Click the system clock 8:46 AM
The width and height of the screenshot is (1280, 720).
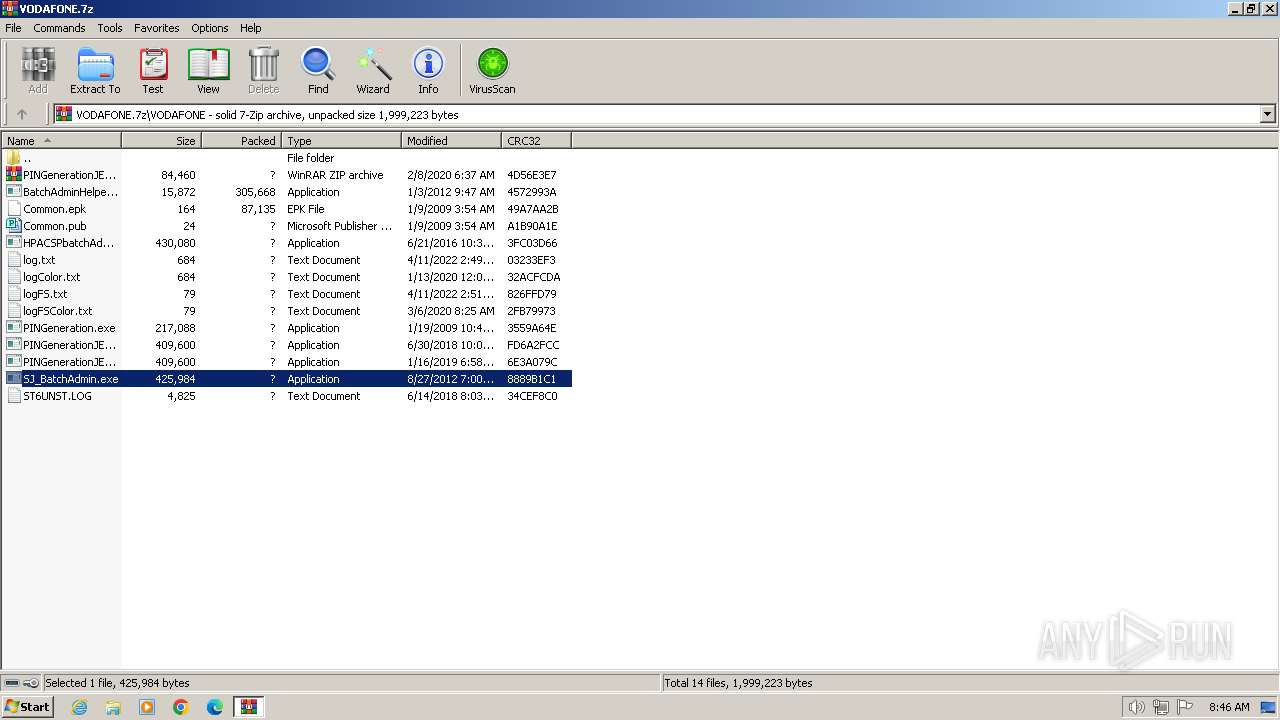(1229, 707)
